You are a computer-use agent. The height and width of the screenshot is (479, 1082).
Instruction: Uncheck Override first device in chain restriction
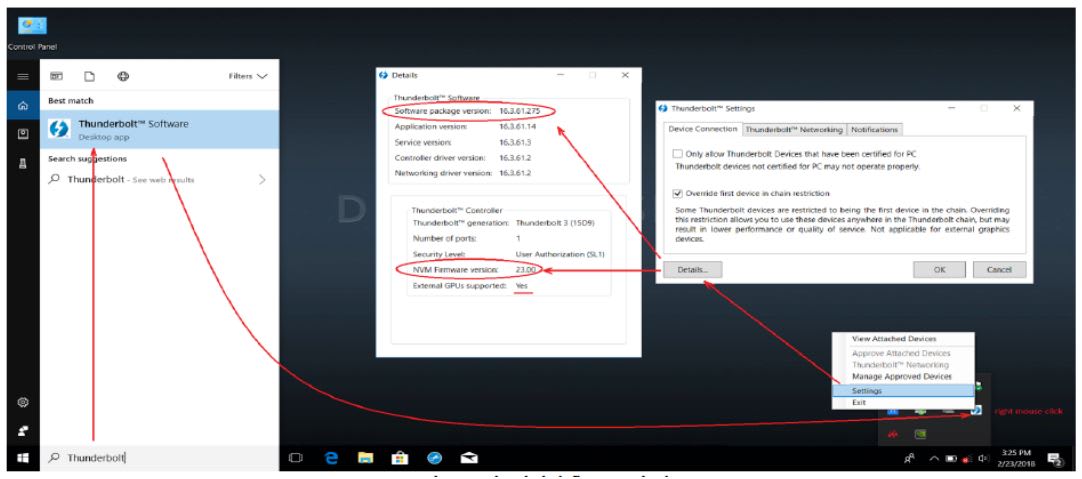pos(678,193)
